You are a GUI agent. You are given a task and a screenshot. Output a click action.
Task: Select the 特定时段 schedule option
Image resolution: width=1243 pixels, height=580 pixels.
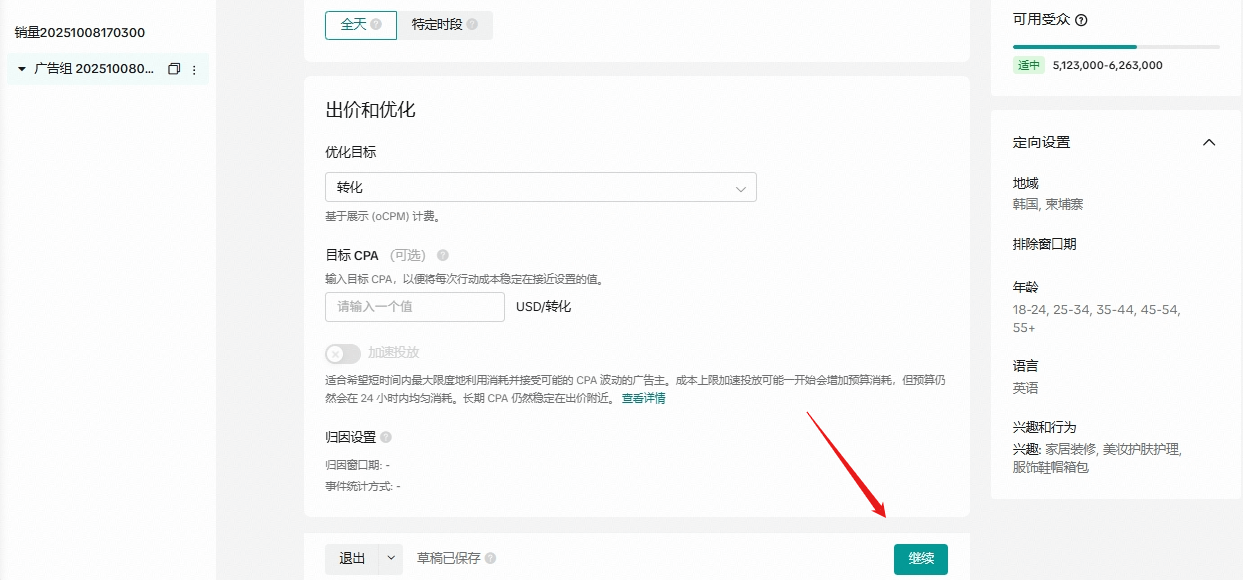[445, 25]
